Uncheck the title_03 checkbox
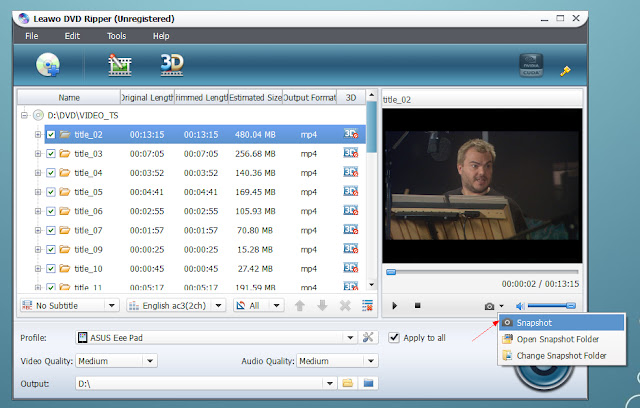This screenshot has height=408, width=640. coord(51,154)
